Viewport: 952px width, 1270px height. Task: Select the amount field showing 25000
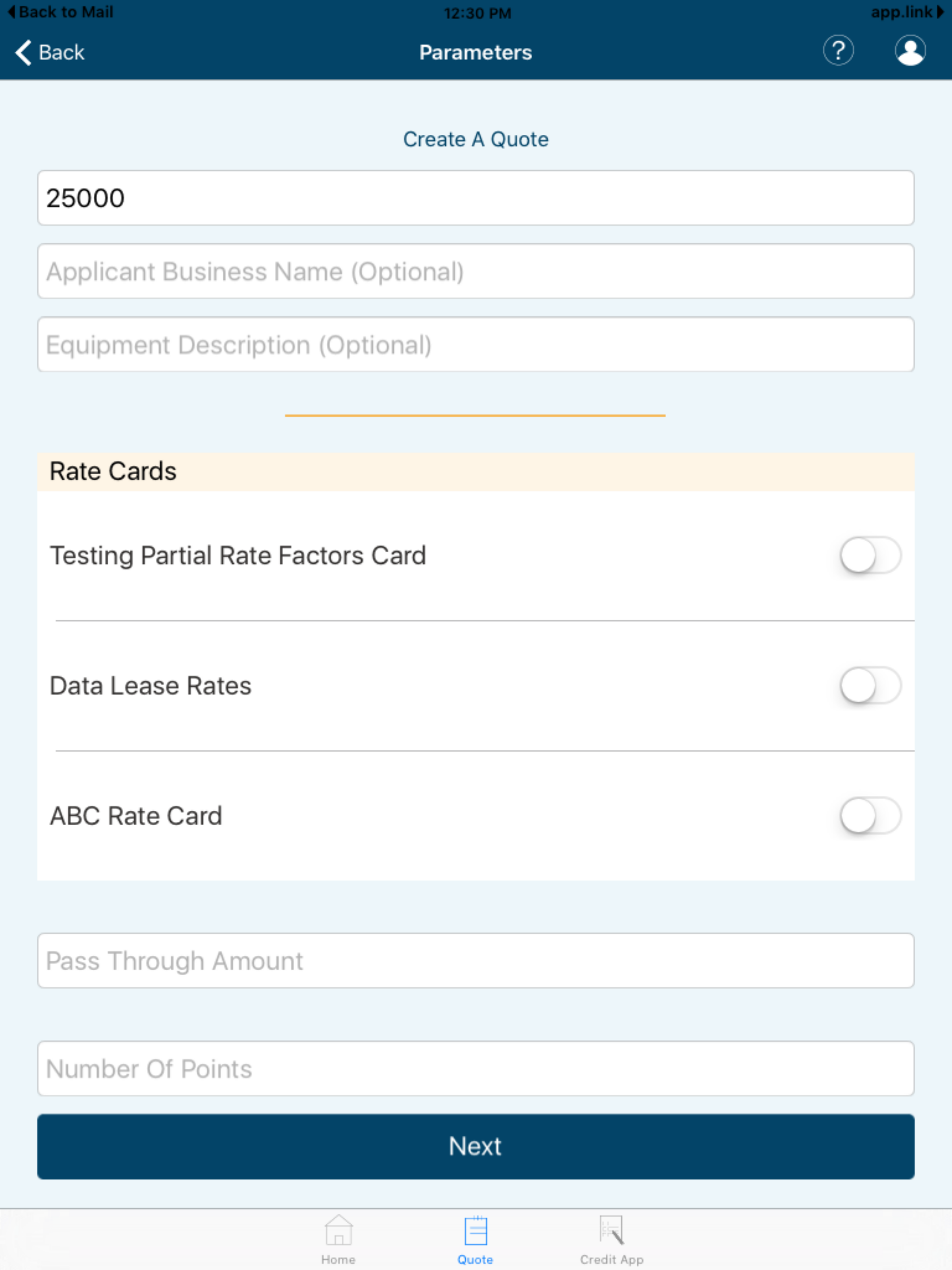click(x=476, y=198)
